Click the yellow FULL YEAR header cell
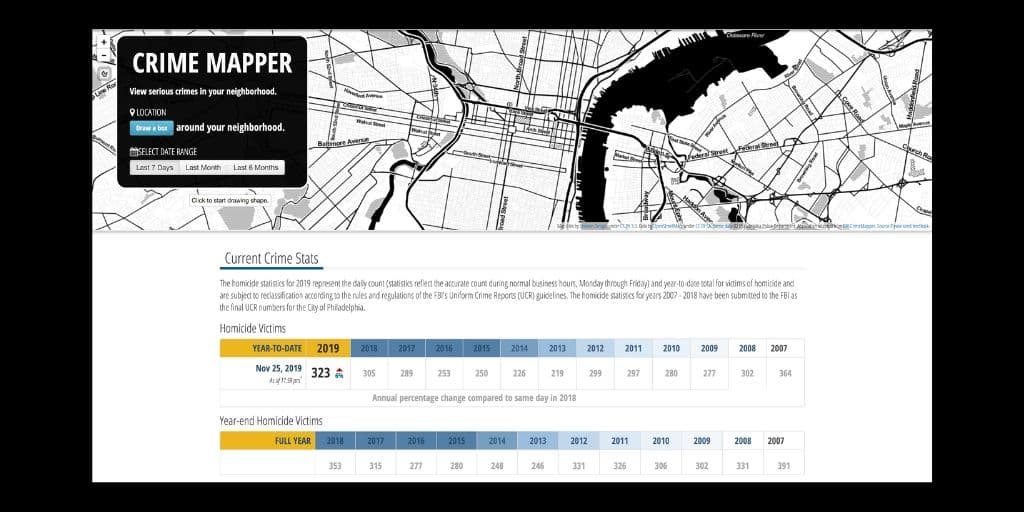 pyautogui.click(x=268, y=441)
